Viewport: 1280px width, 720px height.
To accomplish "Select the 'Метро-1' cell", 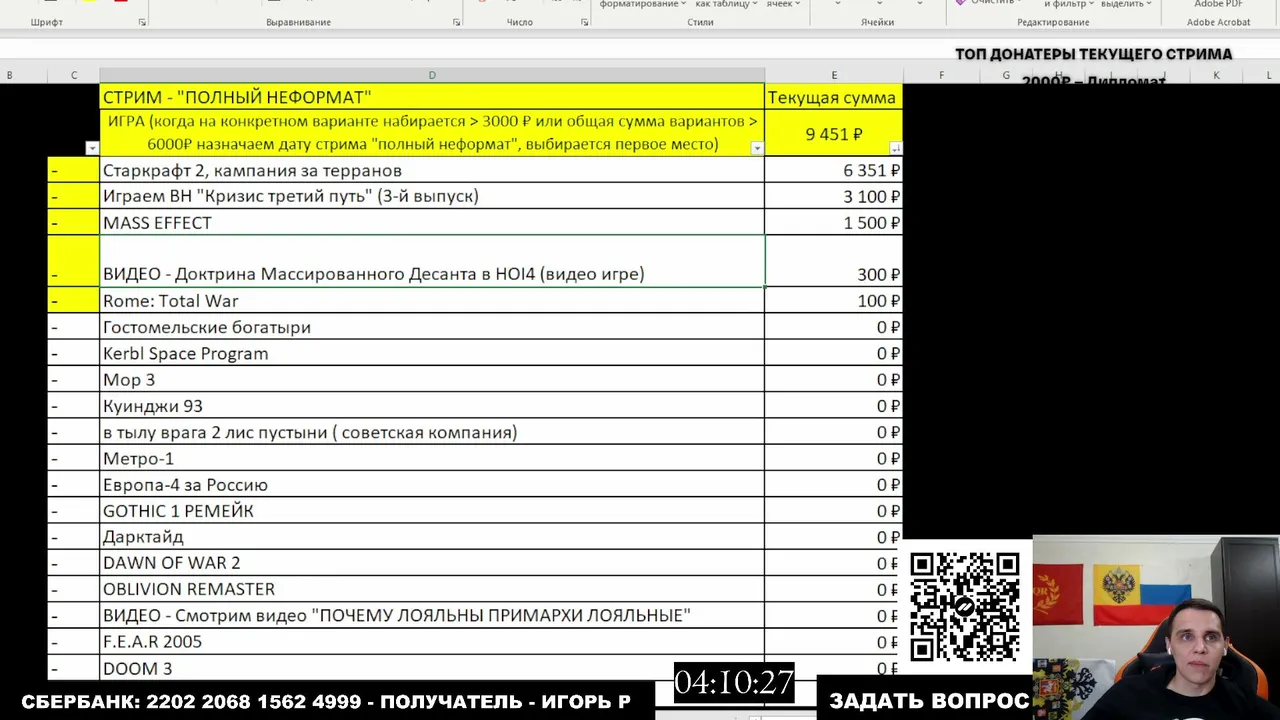I will coord(432,458).
